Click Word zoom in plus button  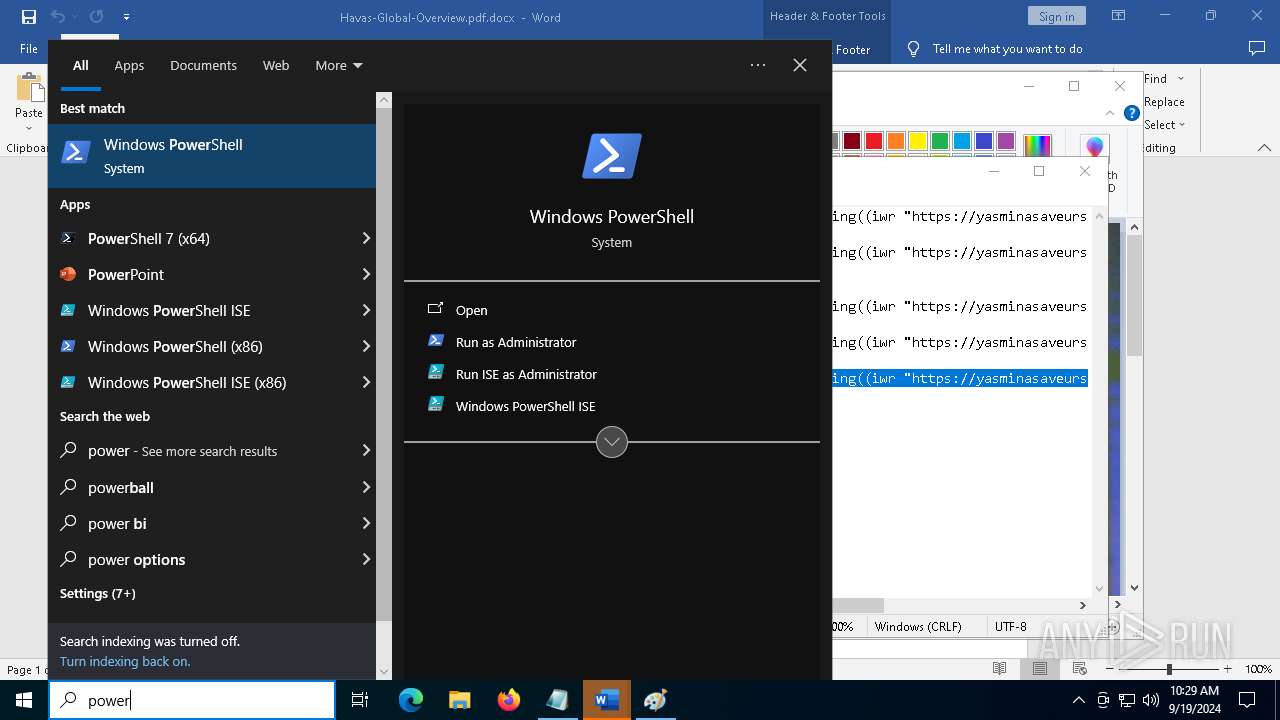[x=1228, y=669]
